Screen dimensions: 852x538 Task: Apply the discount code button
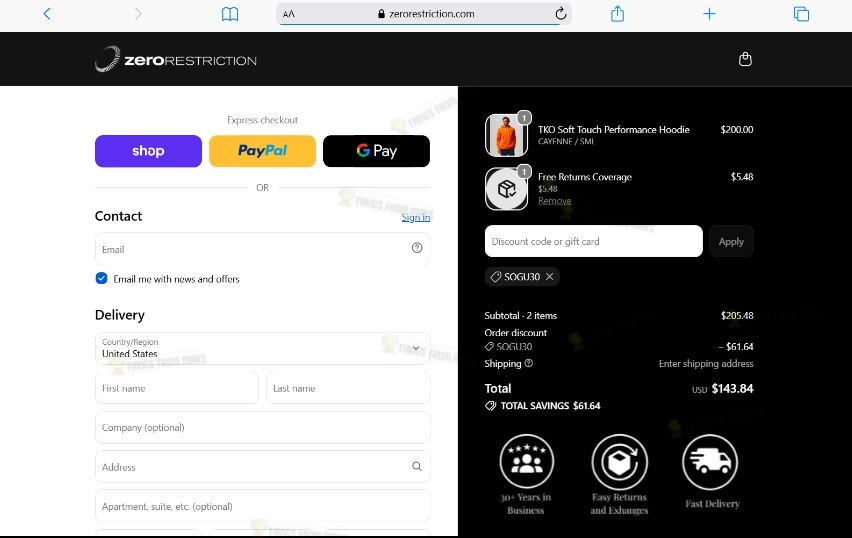[x=731, y=241]
